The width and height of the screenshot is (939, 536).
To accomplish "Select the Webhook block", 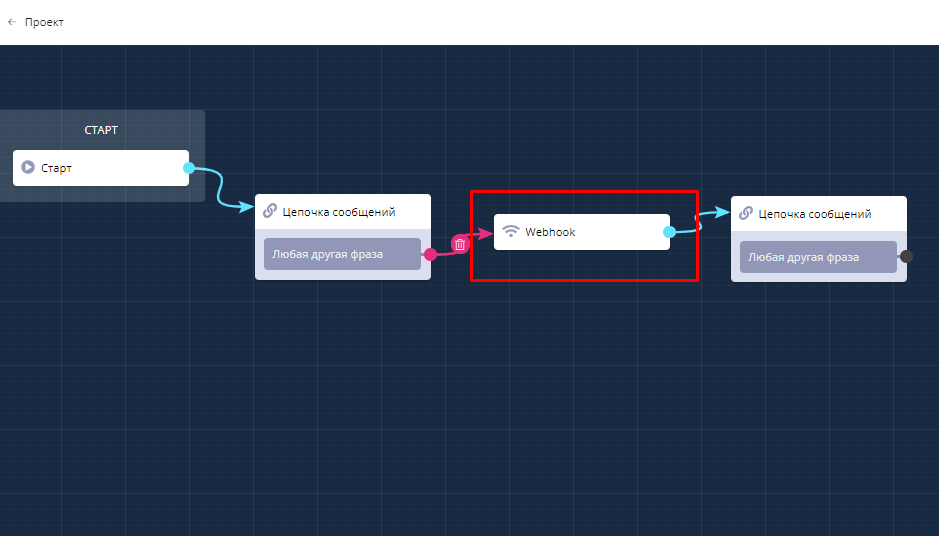I will 581,232.
